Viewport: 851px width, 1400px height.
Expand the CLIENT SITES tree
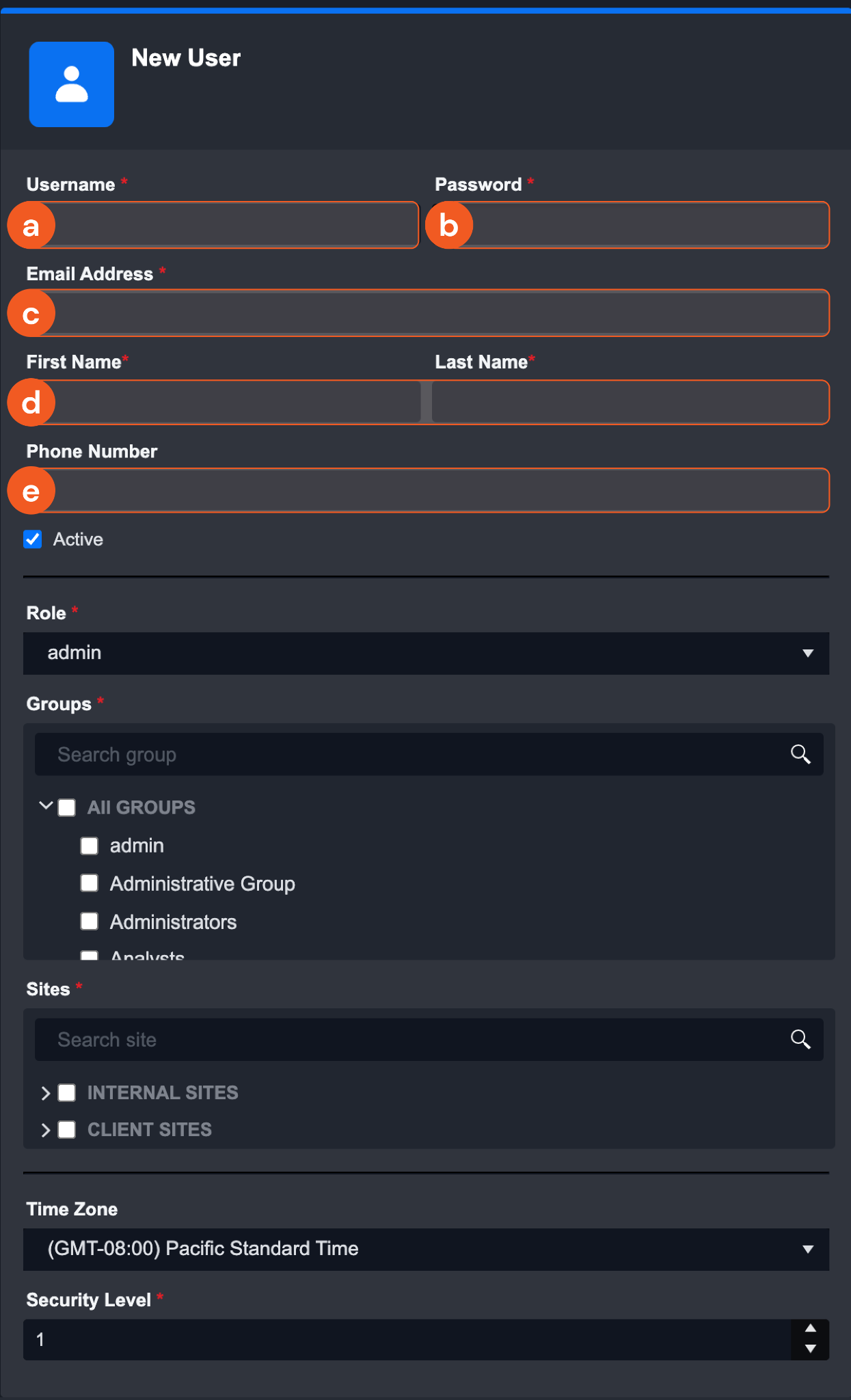46,1130
